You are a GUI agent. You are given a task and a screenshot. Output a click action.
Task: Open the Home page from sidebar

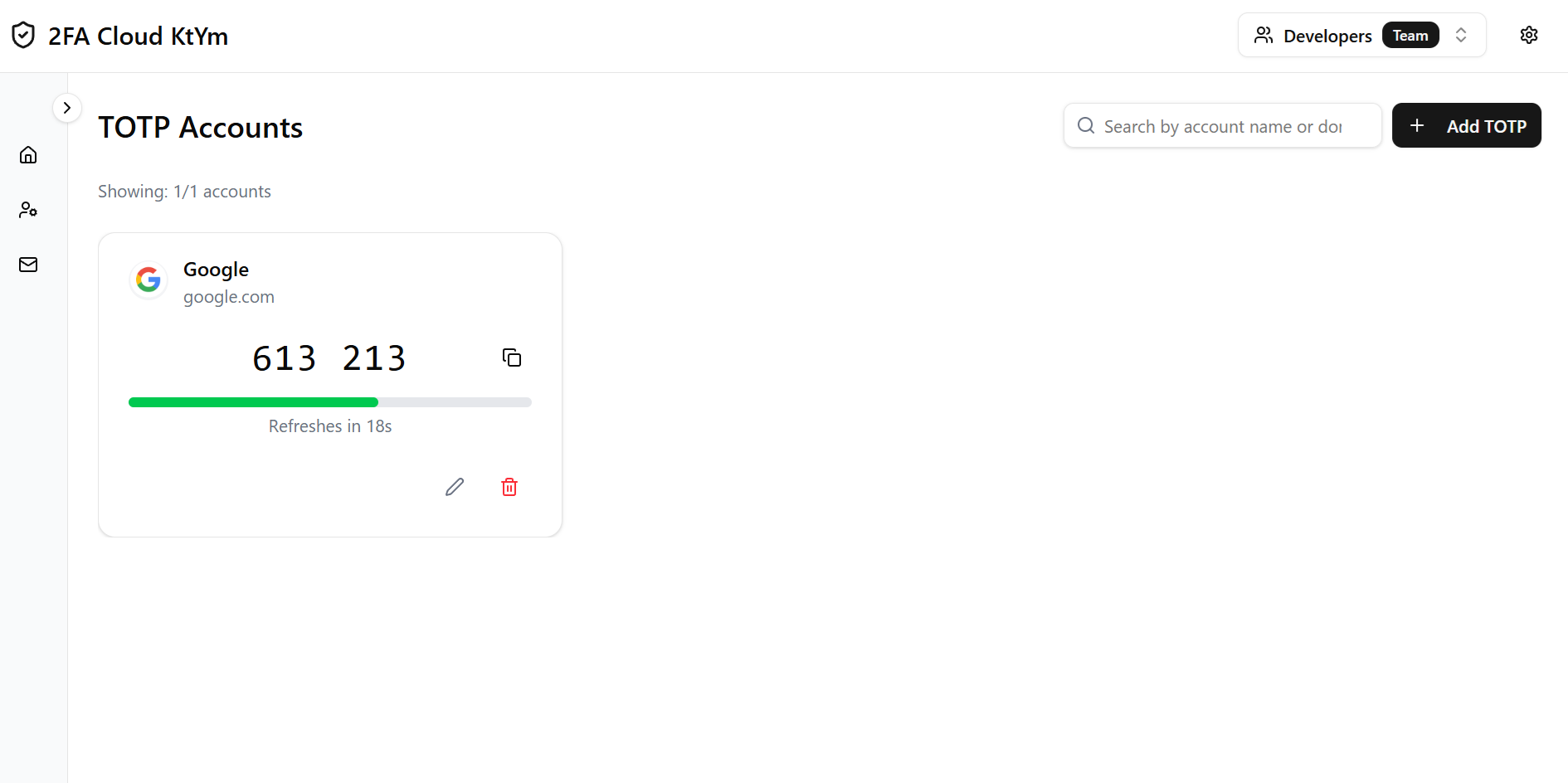(28, 155)
